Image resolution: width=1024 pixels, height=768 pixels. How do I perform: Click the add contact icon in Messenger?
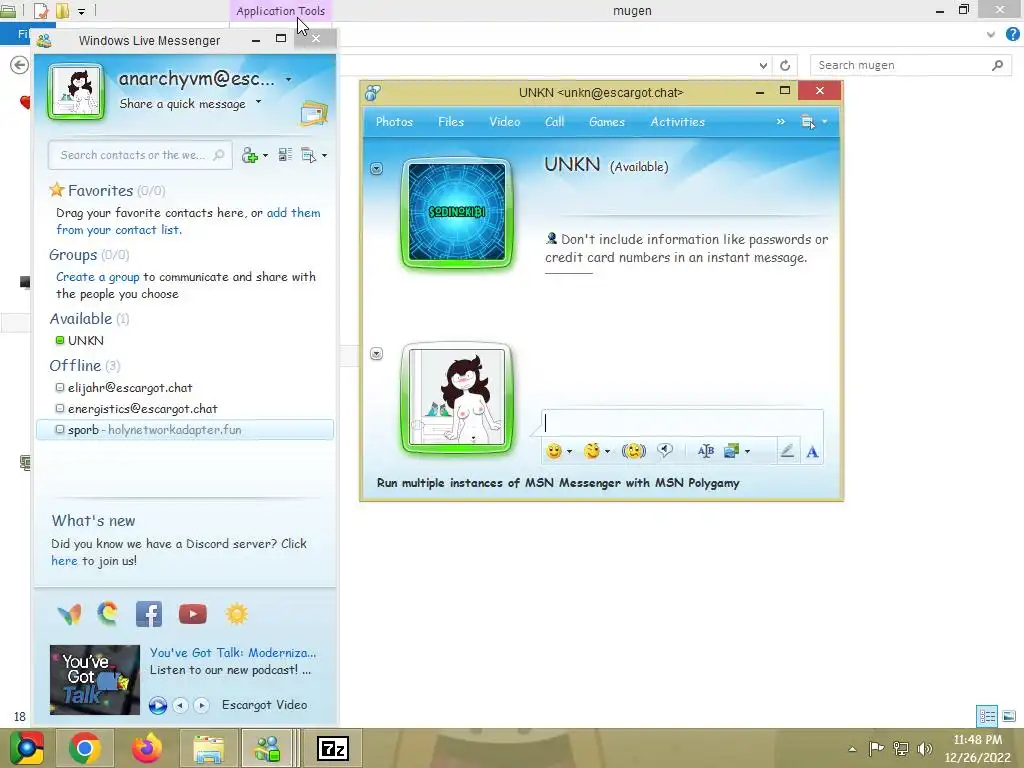pos(249,155)
